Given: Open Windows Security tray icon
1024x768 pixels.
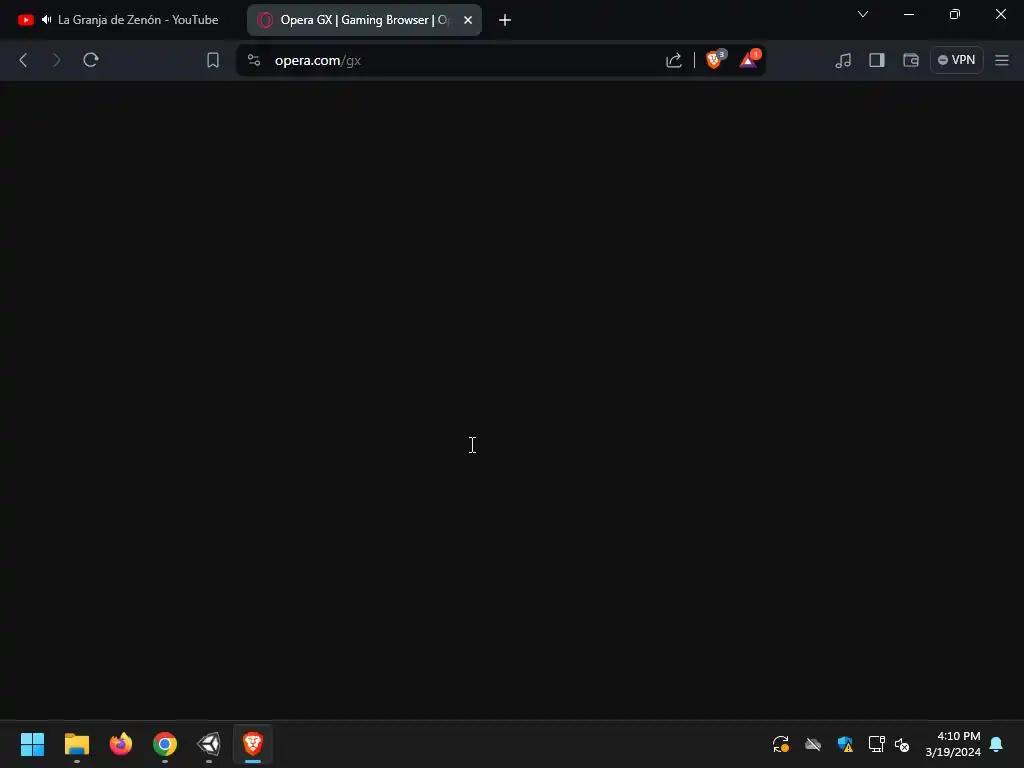Looking at the screenshot, I should click(x=845, y=744).
